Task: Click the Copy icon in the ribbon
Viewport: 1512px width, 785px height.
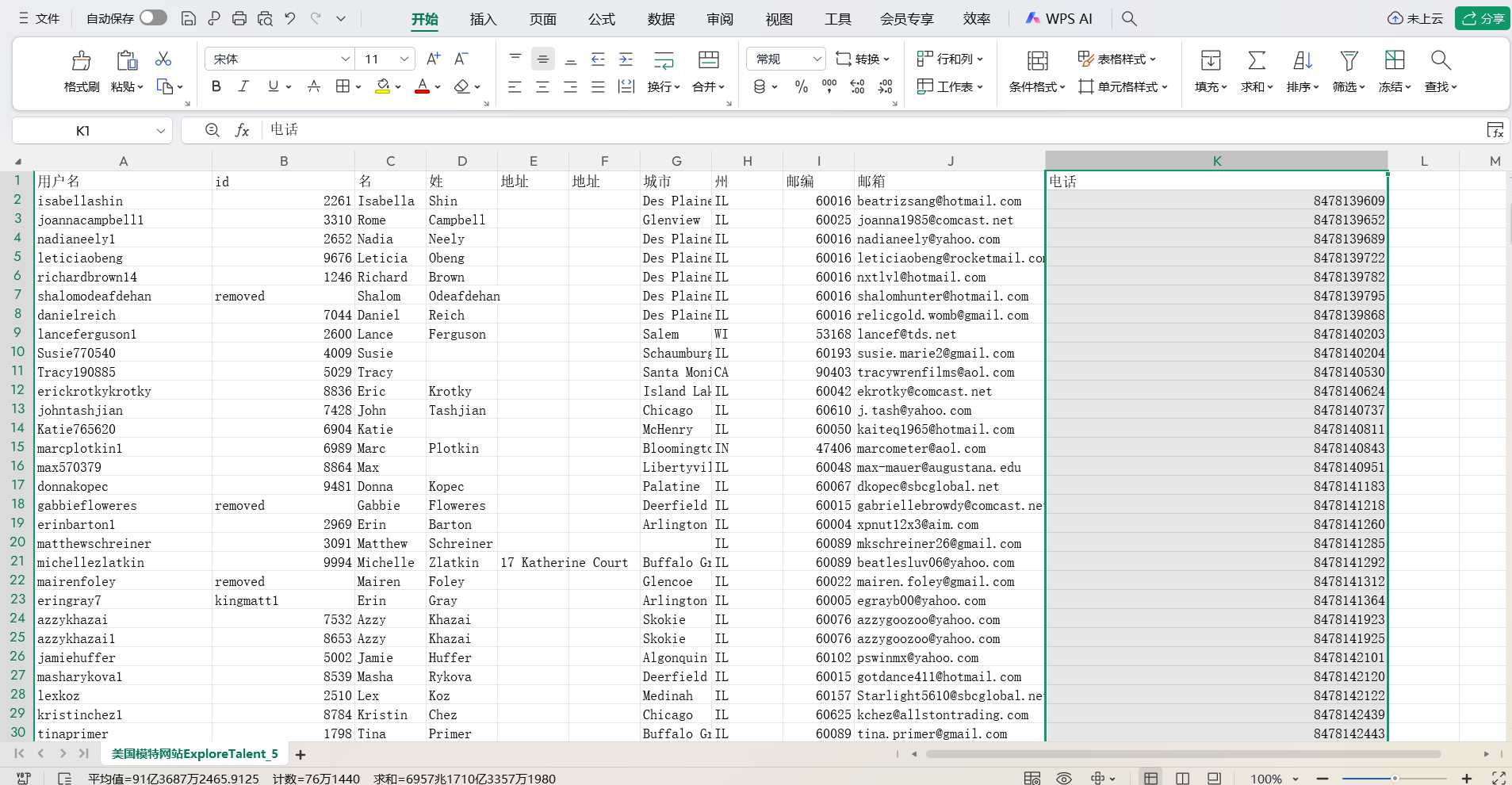Action: pos(165,86)
